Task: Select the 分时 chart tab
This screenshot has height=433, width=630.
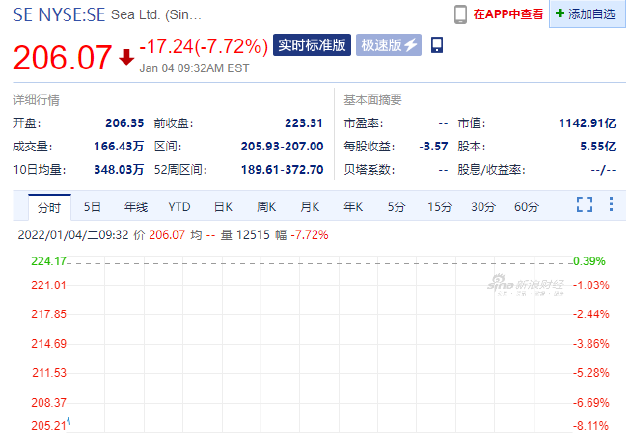Action: tap(49, 207)
